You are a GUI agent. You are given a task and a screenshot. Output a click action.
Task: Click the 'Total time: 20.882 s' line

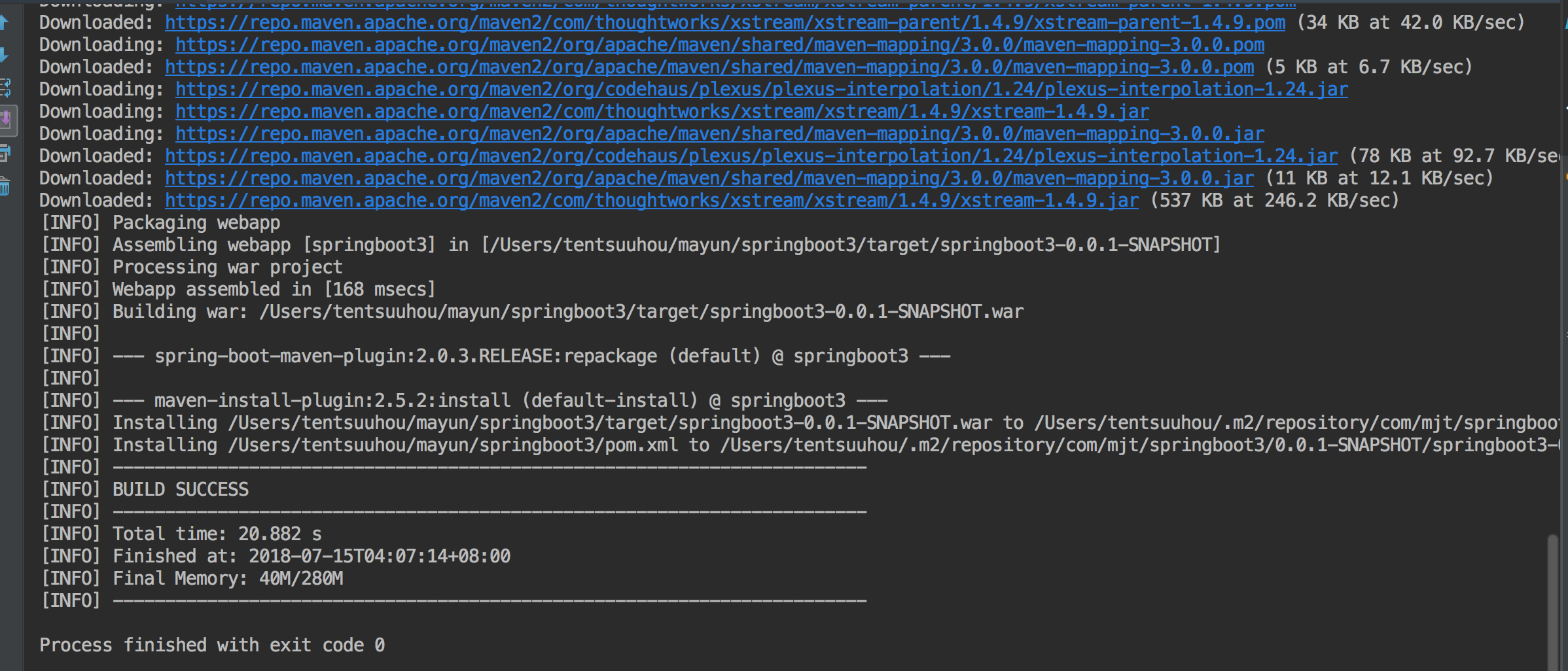[217, 534]
